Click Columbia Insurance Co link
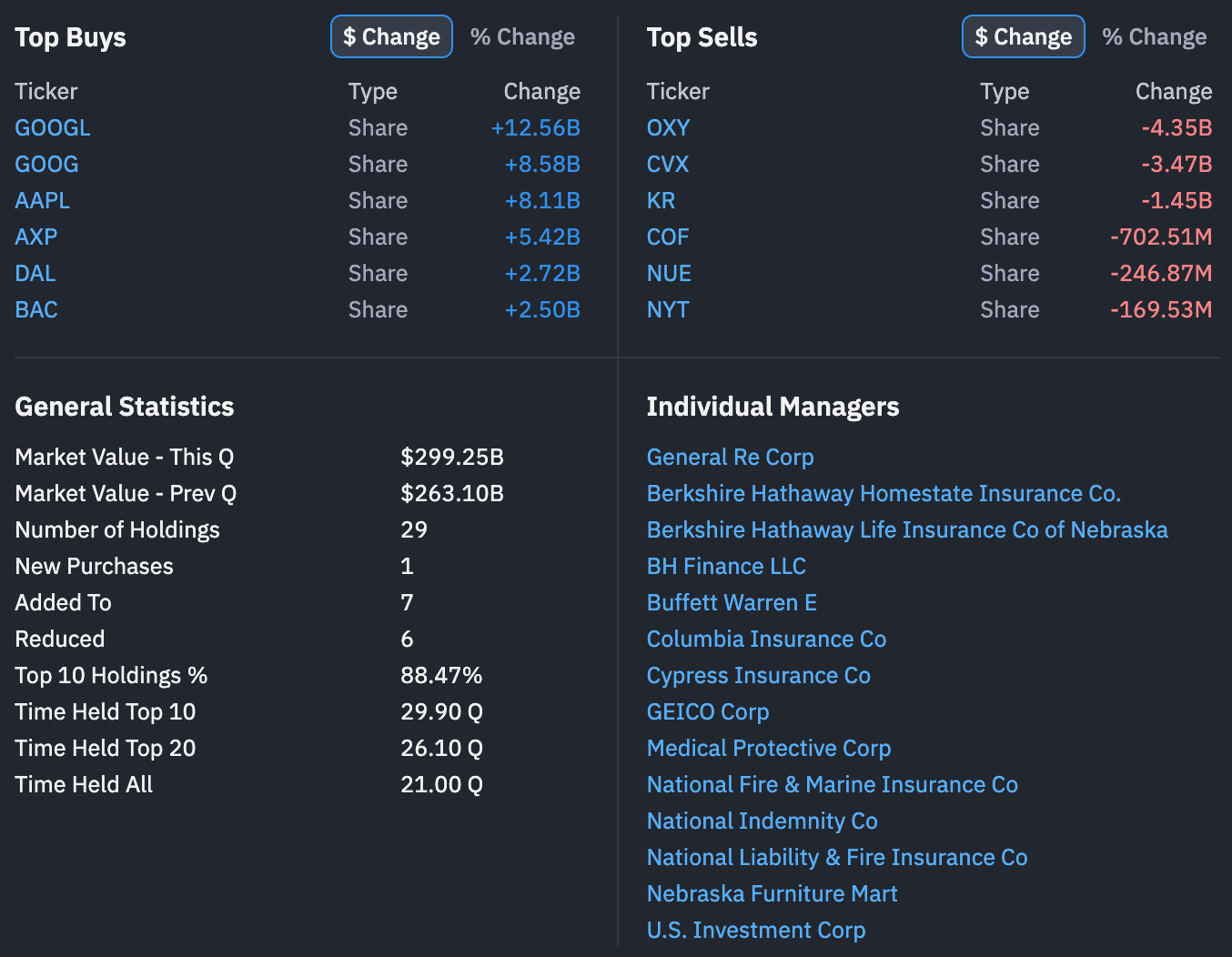Image resolution: width=1232 pixels, height=957 pixels. coord(766,639)
